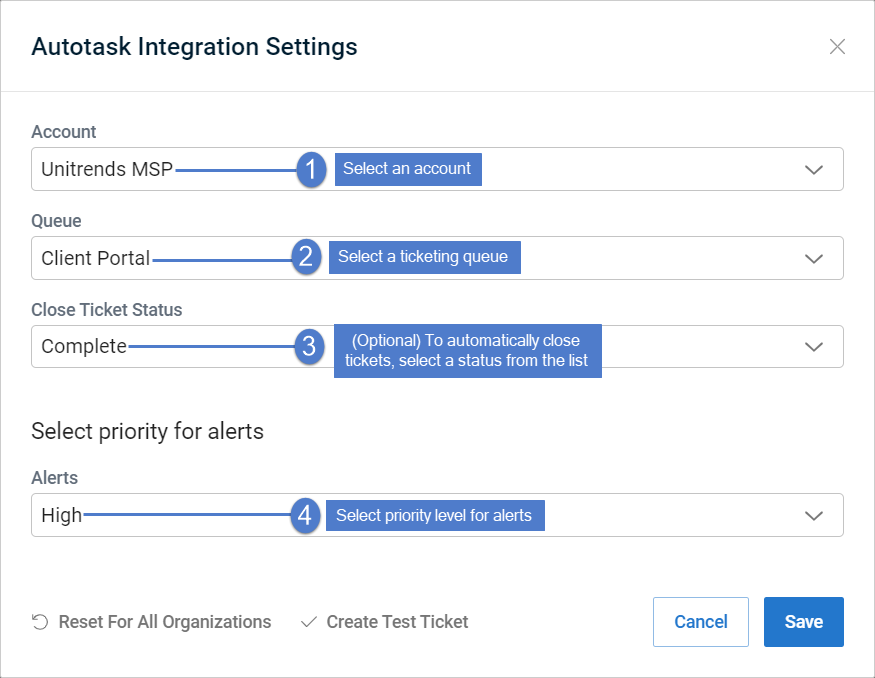Image resolution: width=875 pixels, height=678 pixels.
Task: Open the Close Ticket Status dropdown chevron
Action: [814, 347]
